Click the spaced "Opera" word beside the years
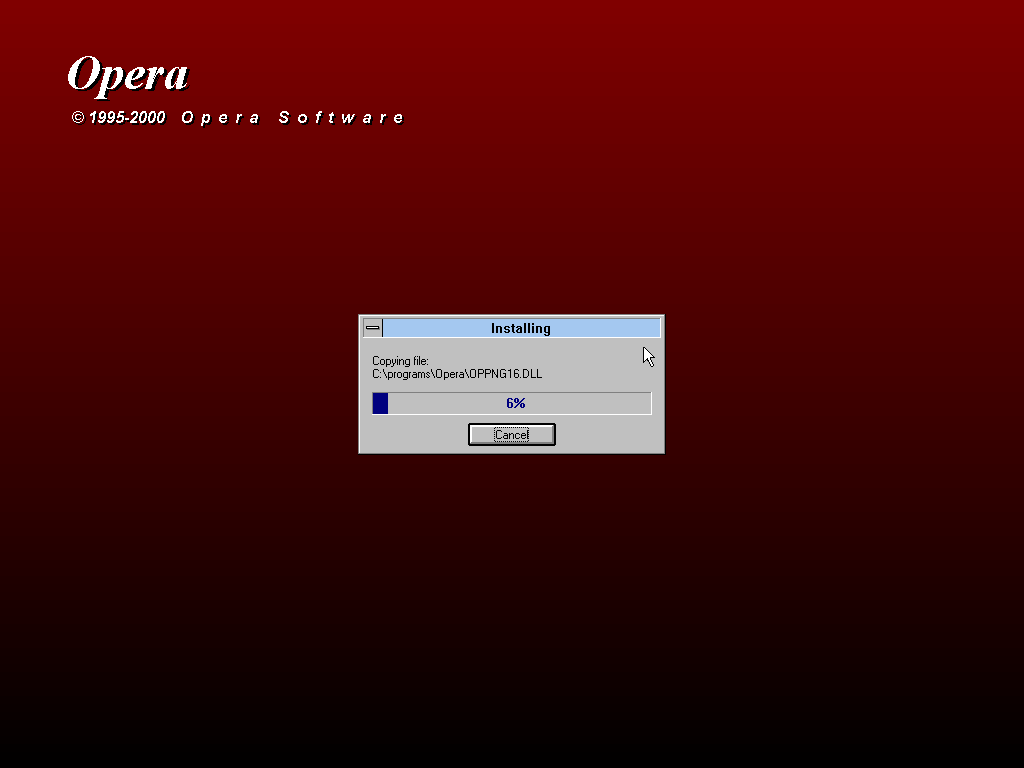This screenshot has width=1024, height=768. [x=220, y=118]
